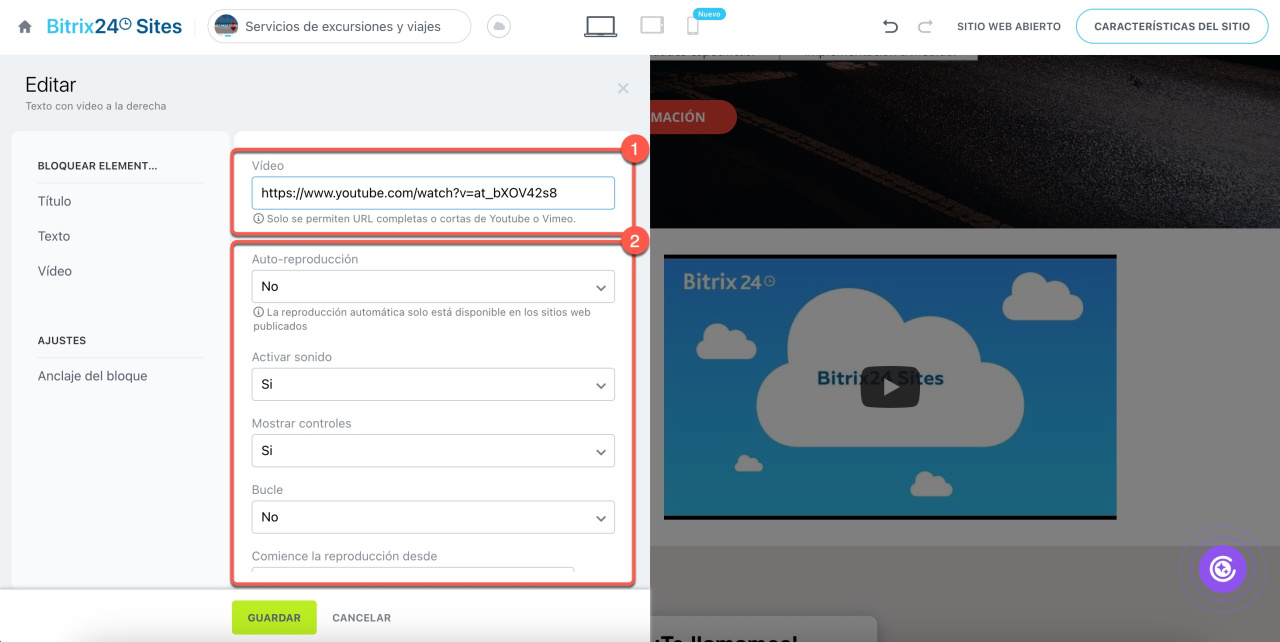Image resolution: width=1280 pixels, height=642 pixels.
Task: Open the purple AI assistant bubble
Action: click(x=1222, y=569)
